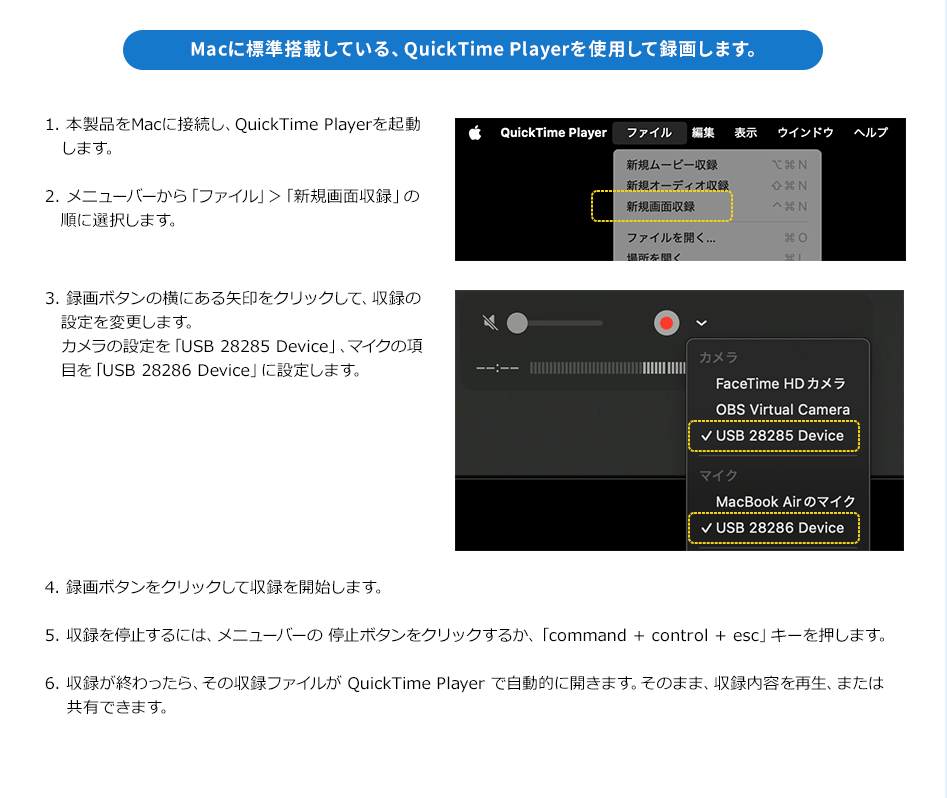The image size is (947, 798).
Task: Open the 編集 menu
Action: pyautogui.click(x=703, y=132)
